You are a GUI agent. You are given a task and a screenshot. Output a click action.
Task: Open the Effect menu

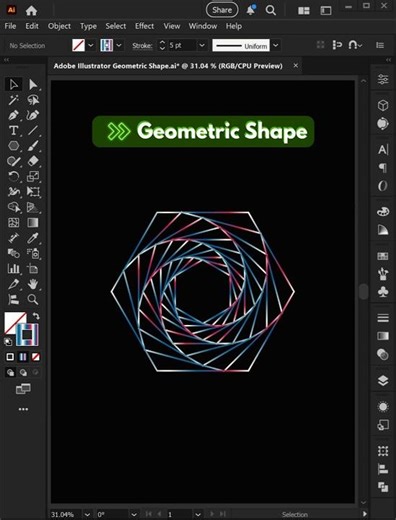click(x=144, y=26)
